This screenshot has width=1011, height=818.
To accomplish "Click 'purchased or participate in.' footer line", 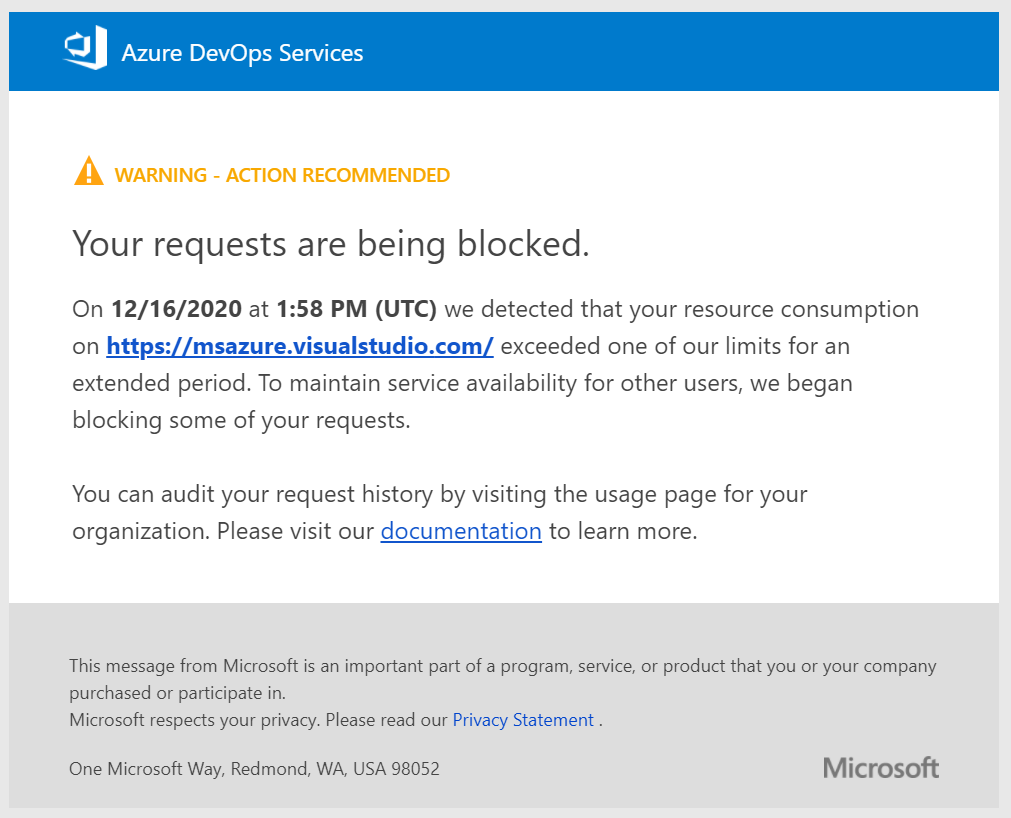I will 177,692.
